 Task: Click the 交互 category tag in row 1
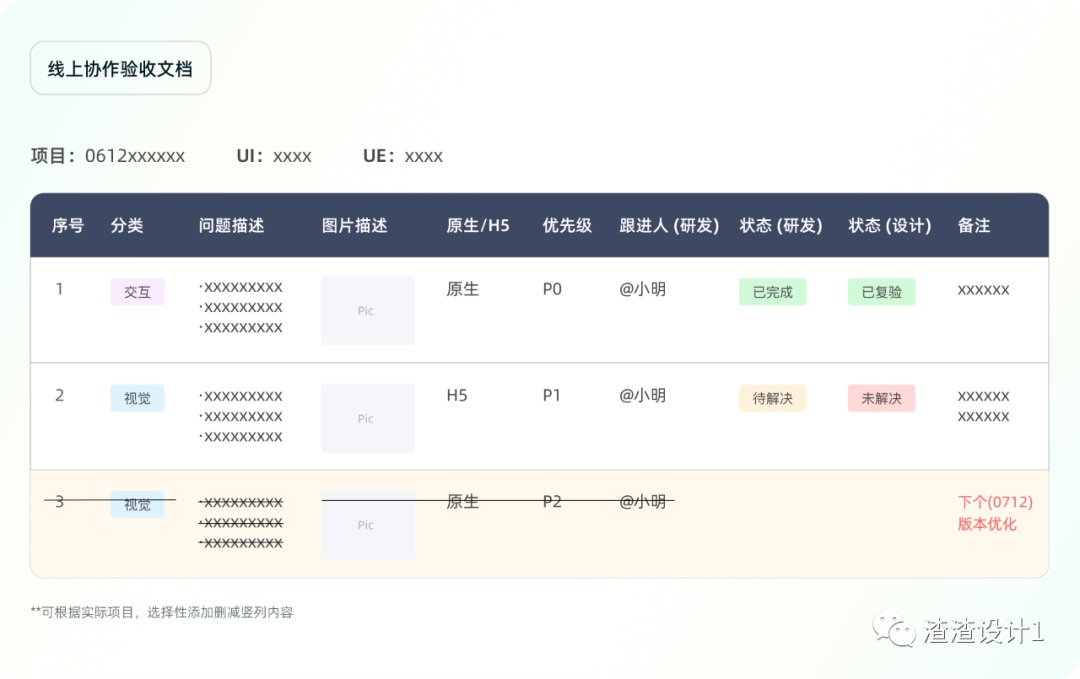(x=137, y=291)
